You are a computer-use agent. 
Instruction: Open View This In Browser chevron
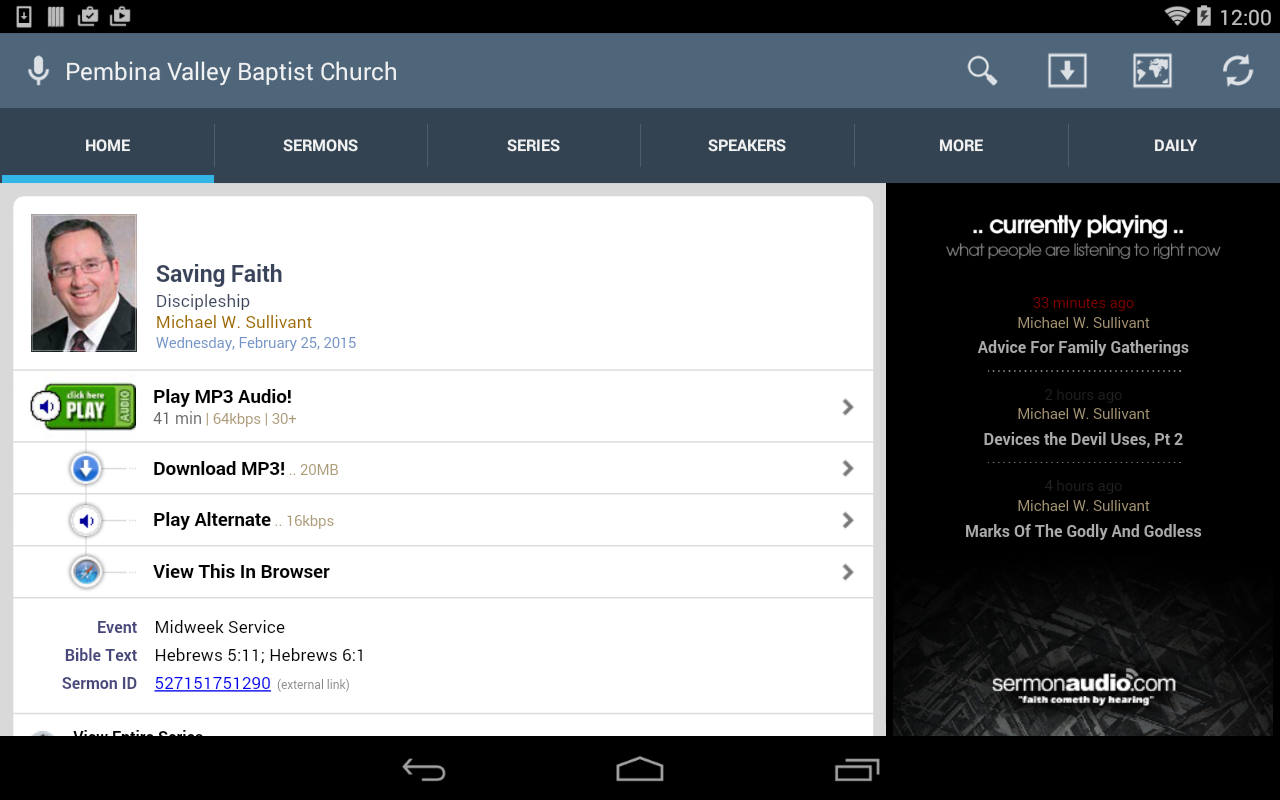pyautogui.click(x=848, y=572)
